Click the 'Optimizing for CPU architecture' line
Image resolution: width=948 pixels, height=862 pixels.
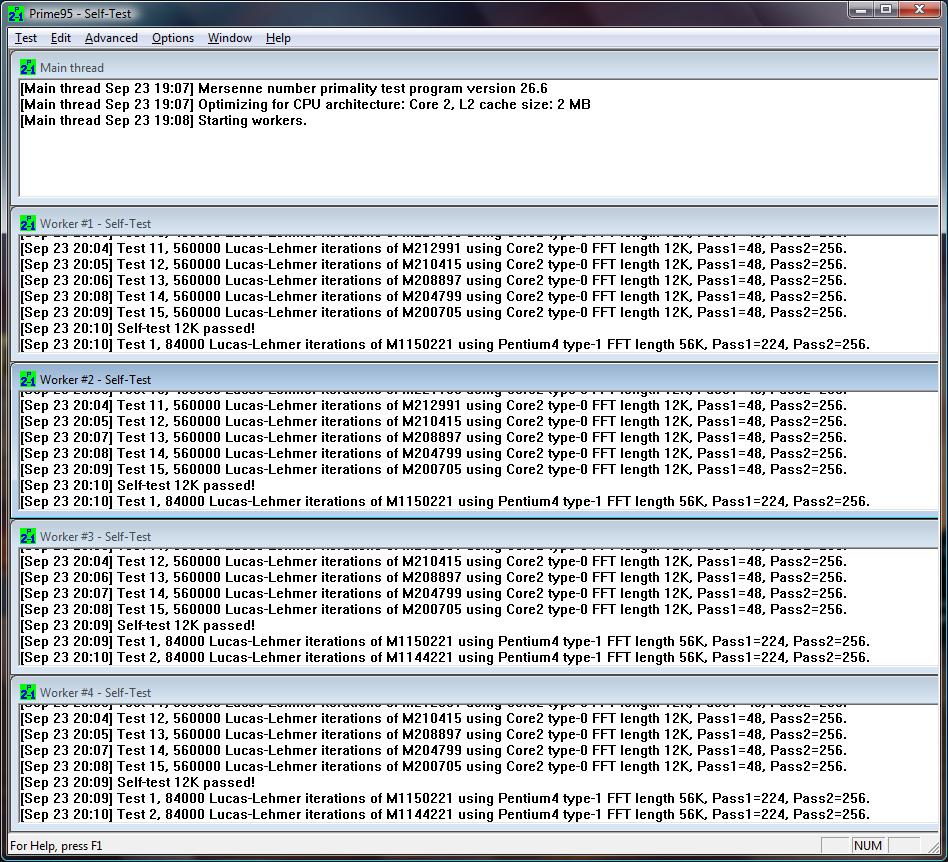305,104
